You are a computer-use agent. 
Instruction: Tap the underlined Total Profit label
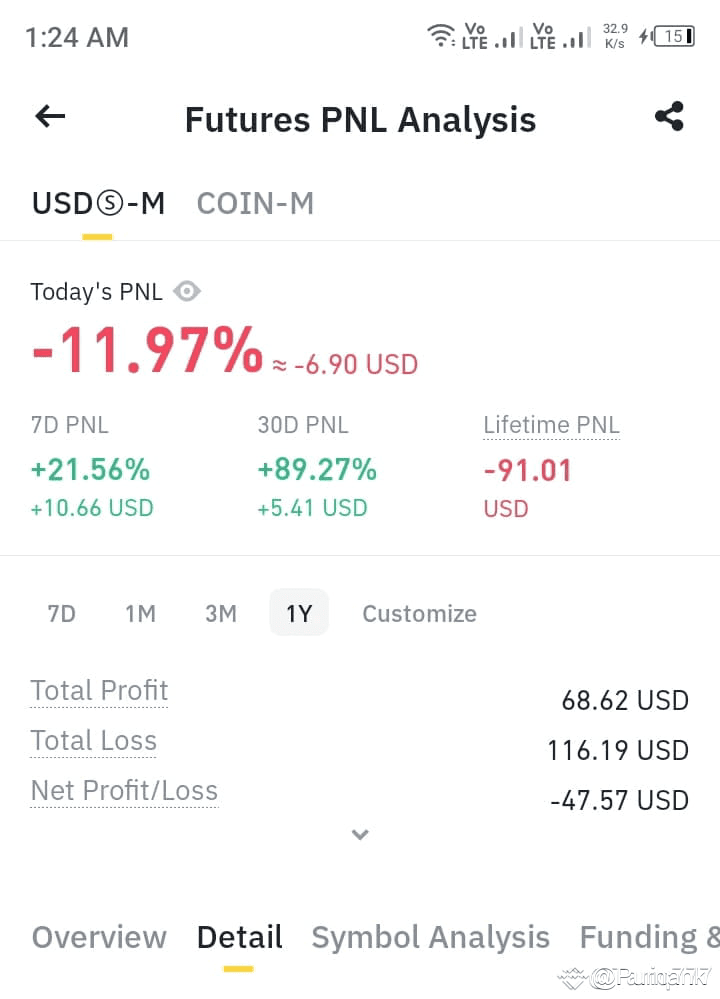tap(99, 691)
